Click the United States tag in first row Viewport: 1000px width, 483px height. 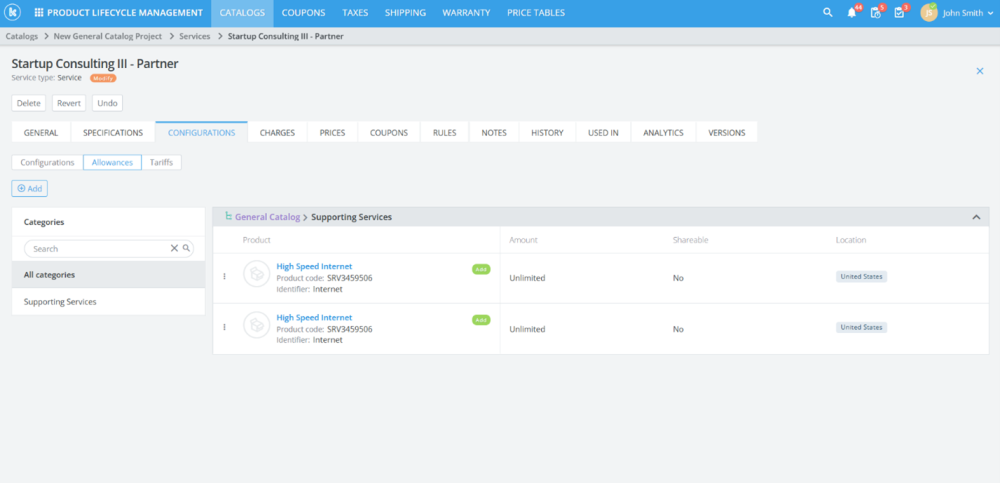[862, 276]
